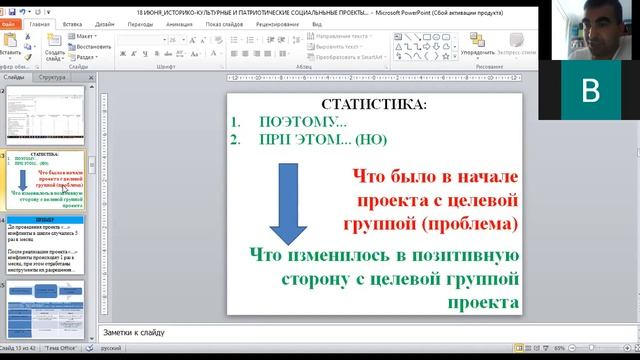Open Преобразовать в SmartArt dropdown
Screen dimensions: 640x360
click(347, 57)
